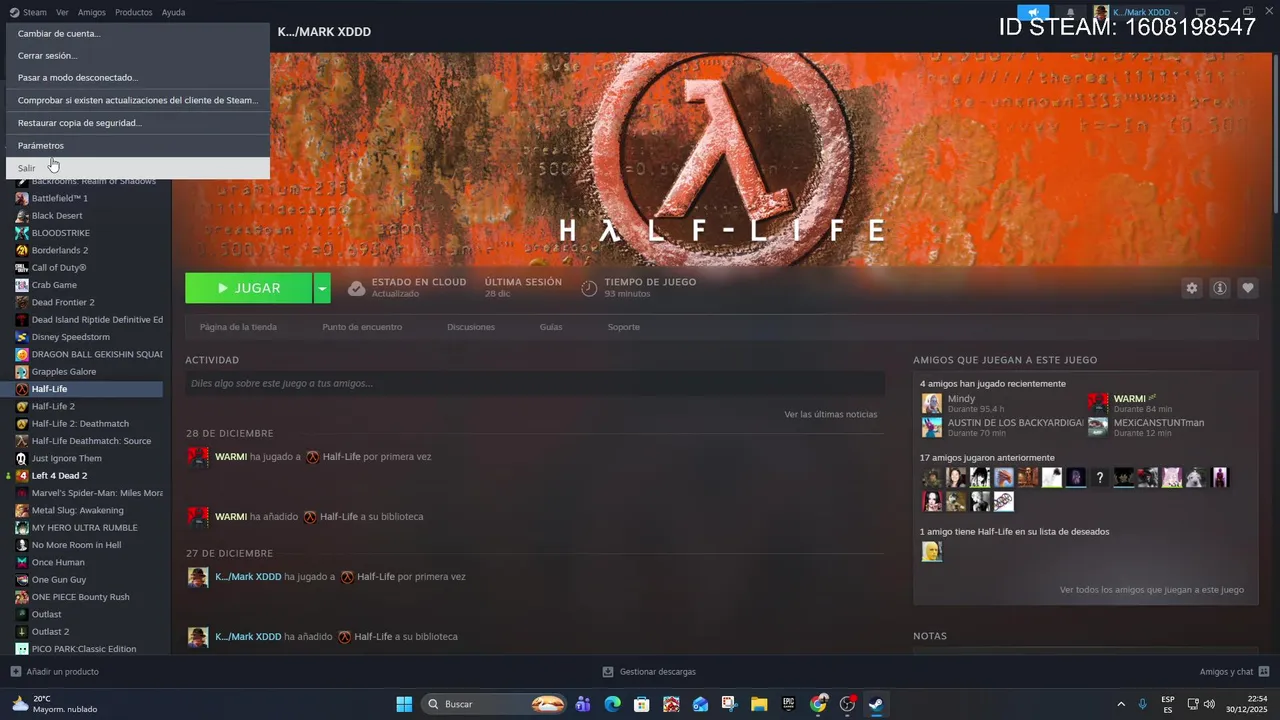1280x720 pixels.
Task: Choose Pasar a modo desconectado
Action: (138, 78)
